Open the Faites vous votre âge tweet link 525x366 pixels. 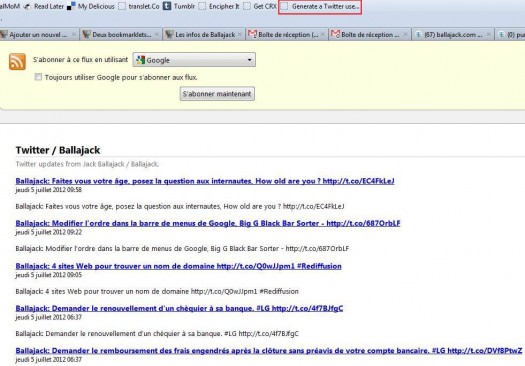pyautogui.click(x=205, y=181)
